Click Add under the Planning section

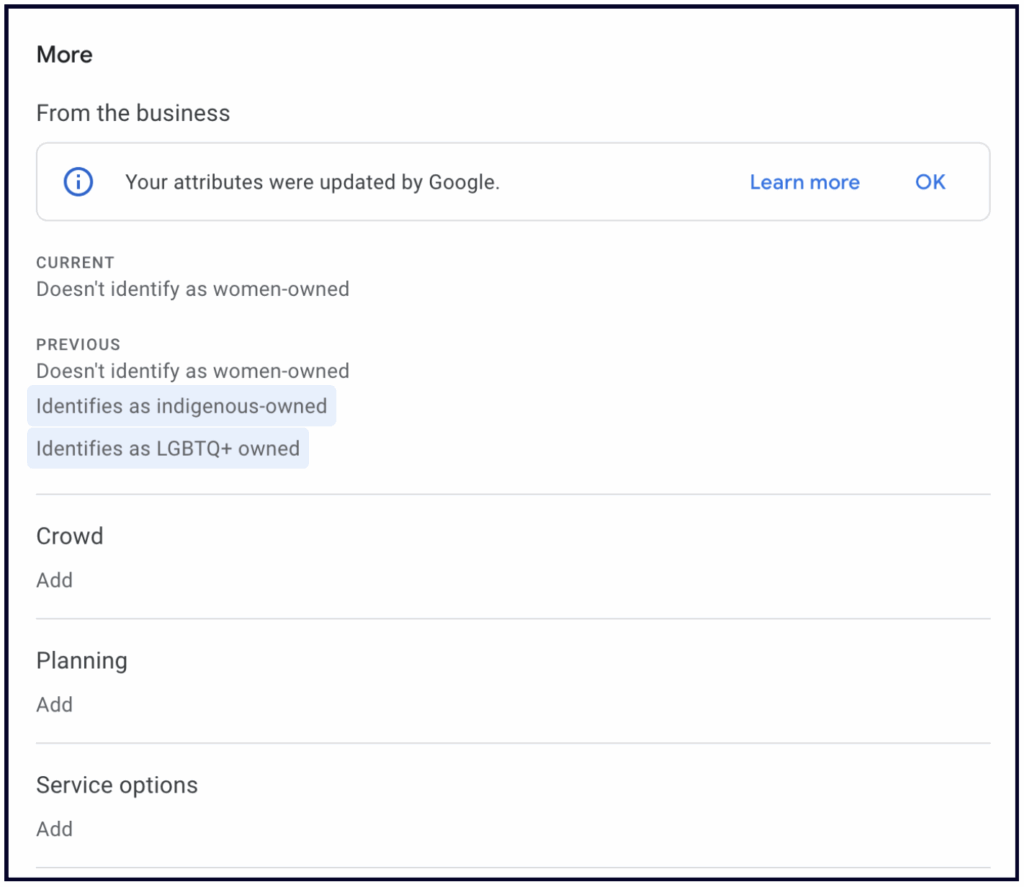pos(54,704)
